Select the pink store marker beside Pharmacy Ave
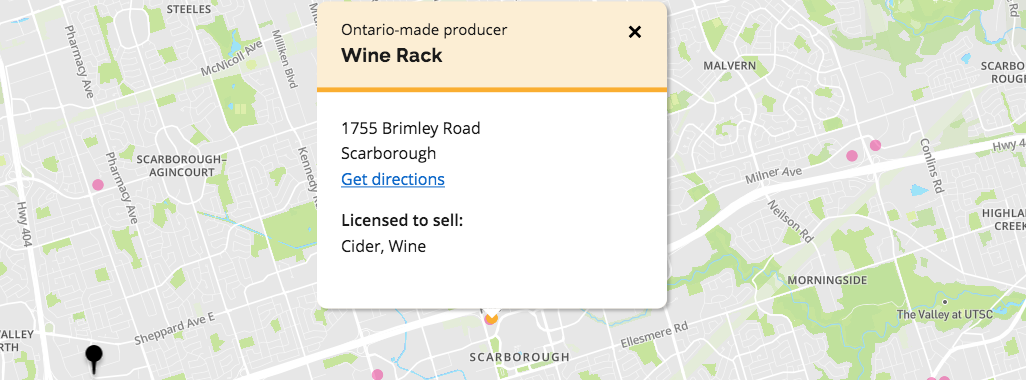 pos(98,185)
